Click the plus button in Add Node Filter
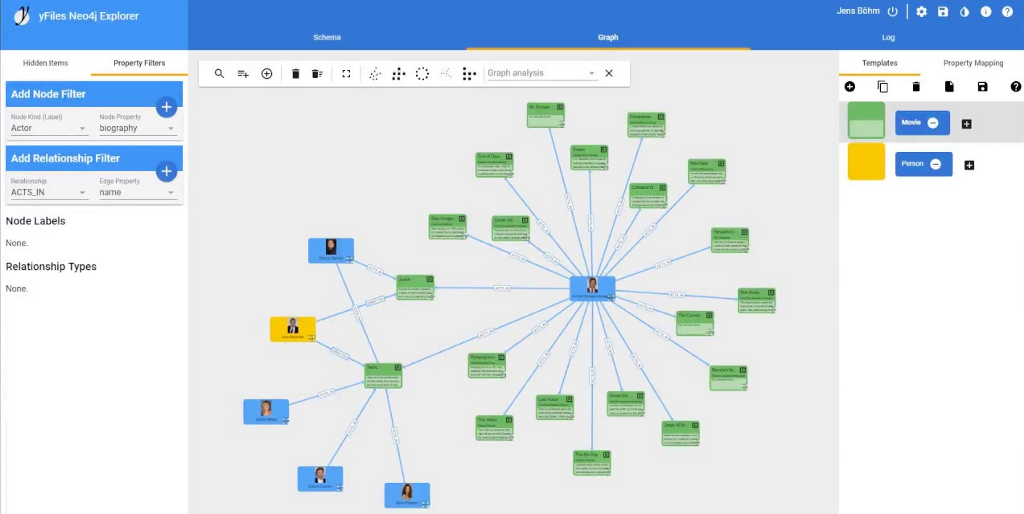The height and width of the screenshot is (514, 1024). coord(167,107)
